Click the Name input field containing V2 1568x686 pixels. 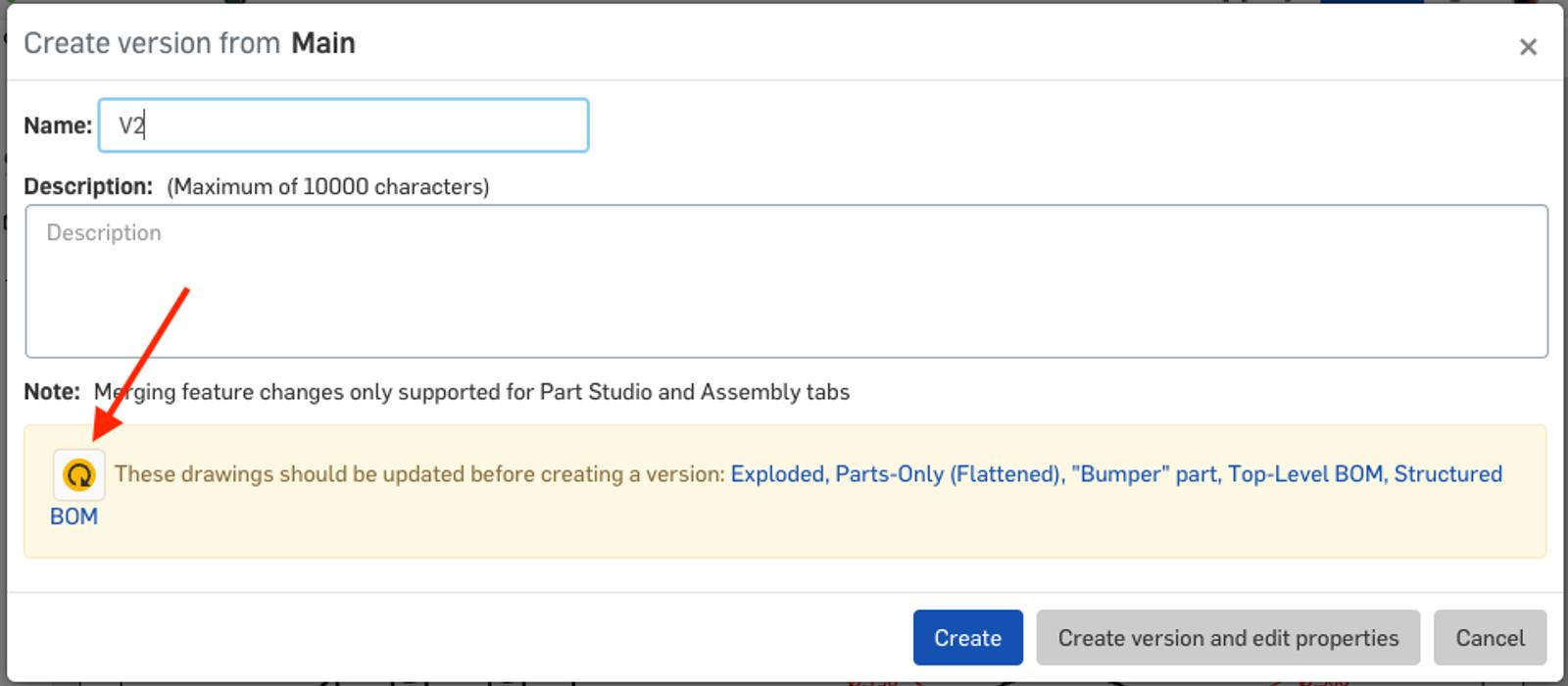(x=343, y=125)
